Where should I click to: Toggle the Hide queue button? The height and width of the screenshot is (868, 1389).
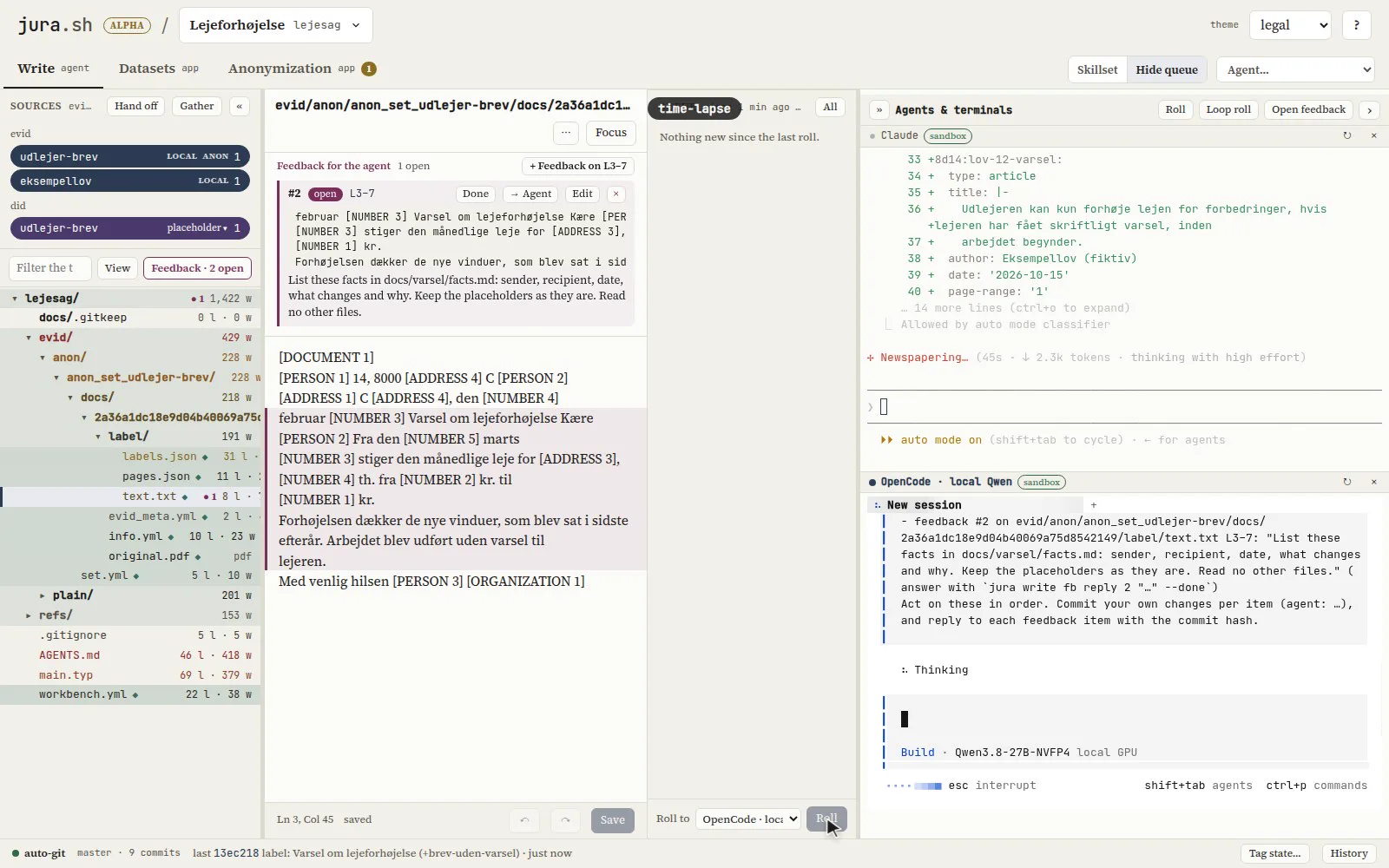pyautogui.click(x=1167, y=69)
